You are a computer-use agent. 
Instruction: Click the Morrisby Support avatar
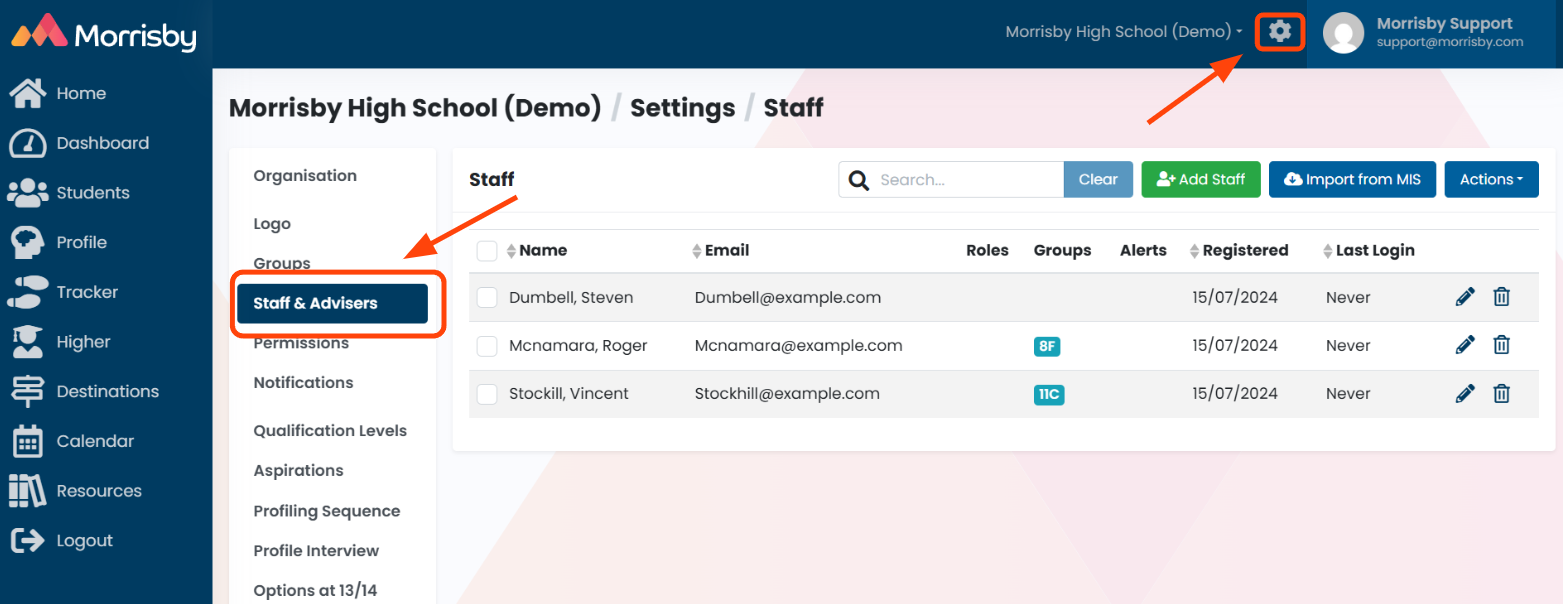click(x=1343, y=34)
